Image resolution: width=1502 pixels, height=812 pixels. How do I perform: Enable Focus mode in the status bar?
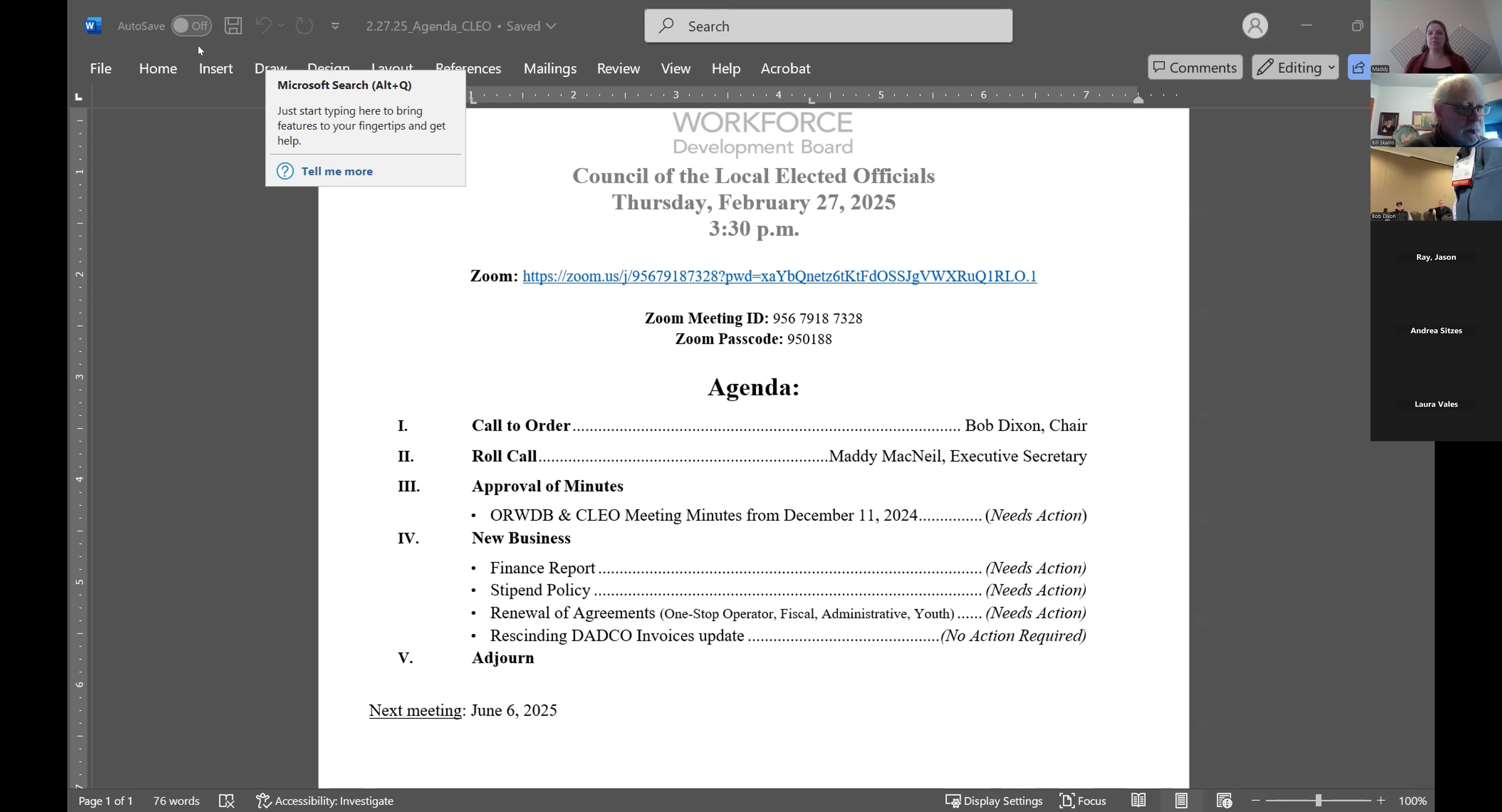pyautogui.click(x=1083, y=800)
